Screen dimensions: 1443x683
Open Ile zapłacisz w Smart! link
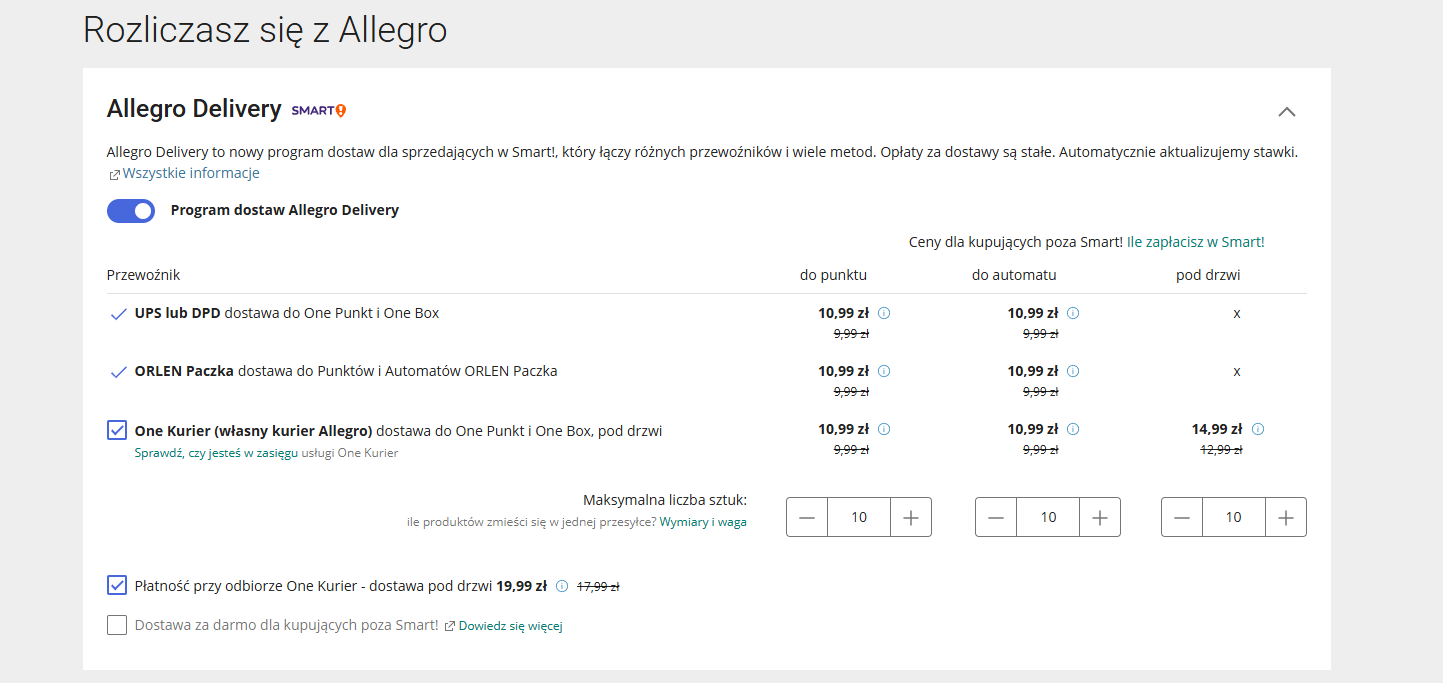click(x=1195, y=242)
